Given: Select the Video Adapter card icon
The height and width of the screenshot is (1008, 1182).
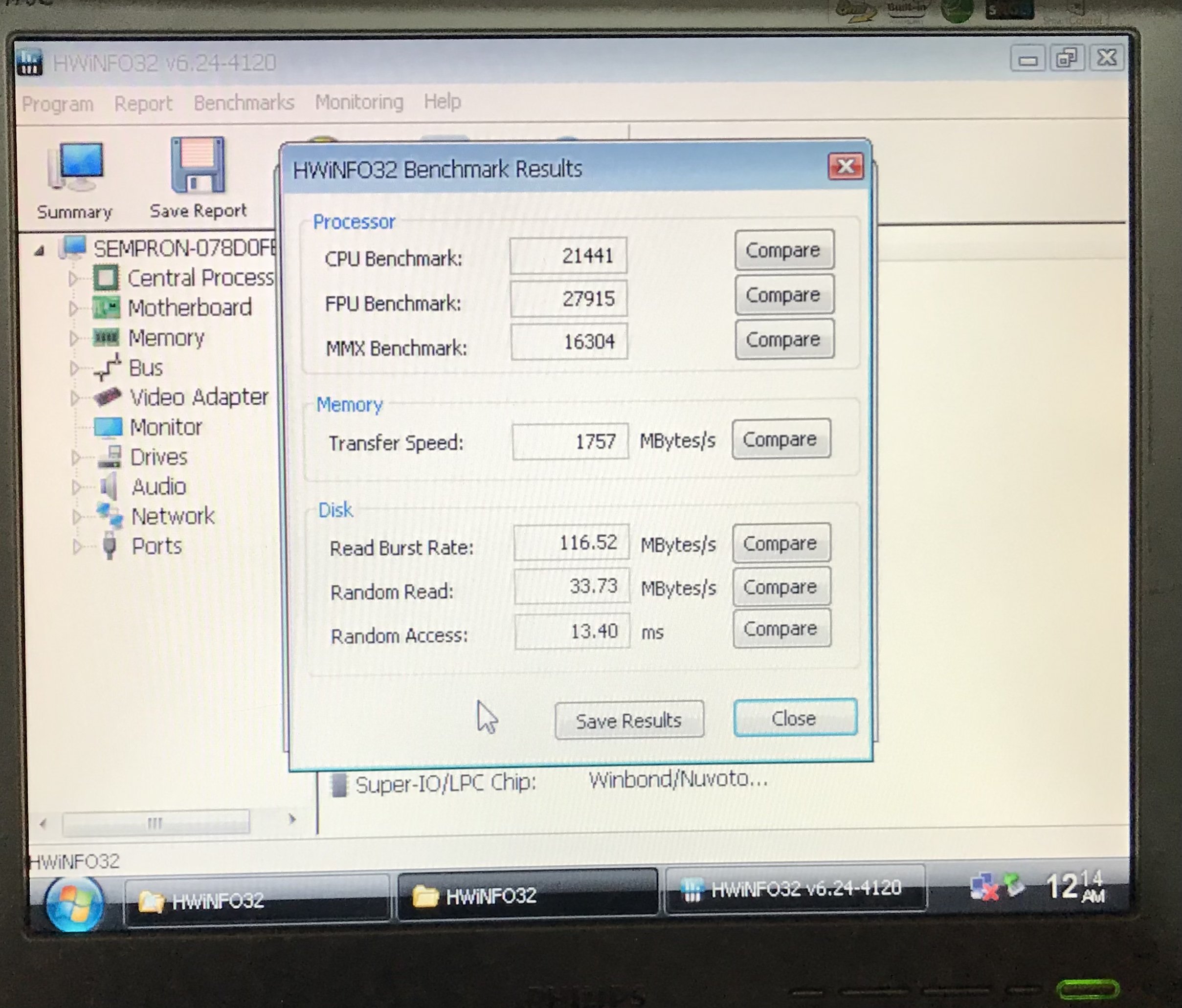Looking at the screenshot, I should coord(107,397).
